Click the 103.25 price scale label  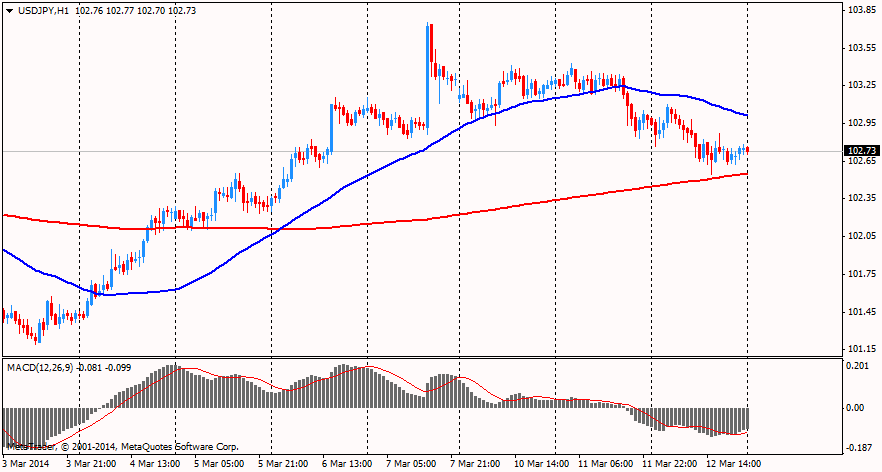(861, 85)
